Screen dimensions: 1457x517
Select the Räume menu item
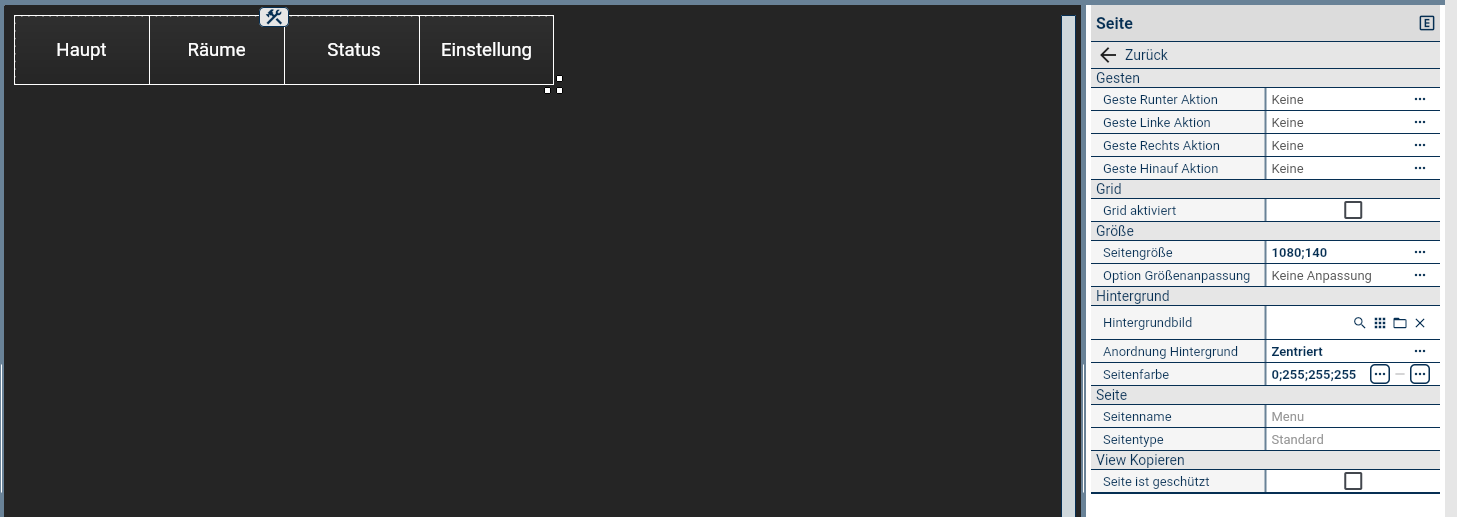[x=217, y=50]
